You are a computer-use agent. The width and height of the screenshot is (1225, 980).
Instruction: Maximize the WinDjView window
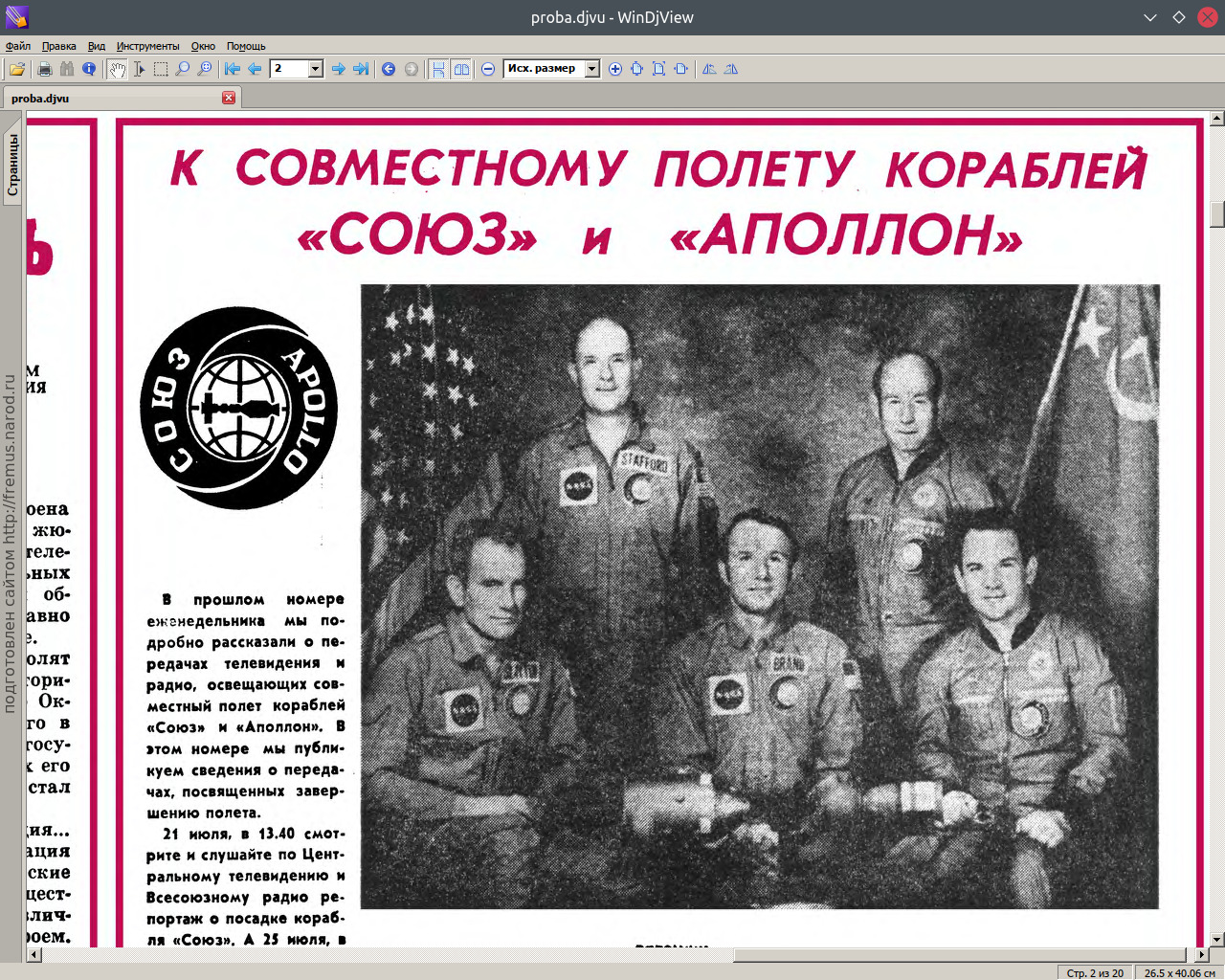[x=1179, y=17]
